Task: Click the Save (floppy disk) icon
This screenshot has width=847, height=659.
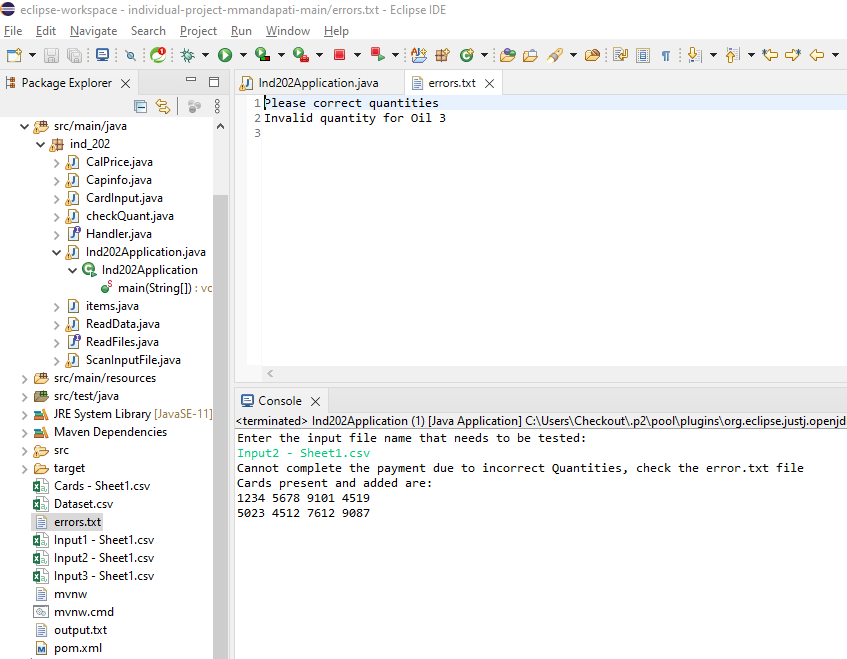Action: (x=51, y=55)
